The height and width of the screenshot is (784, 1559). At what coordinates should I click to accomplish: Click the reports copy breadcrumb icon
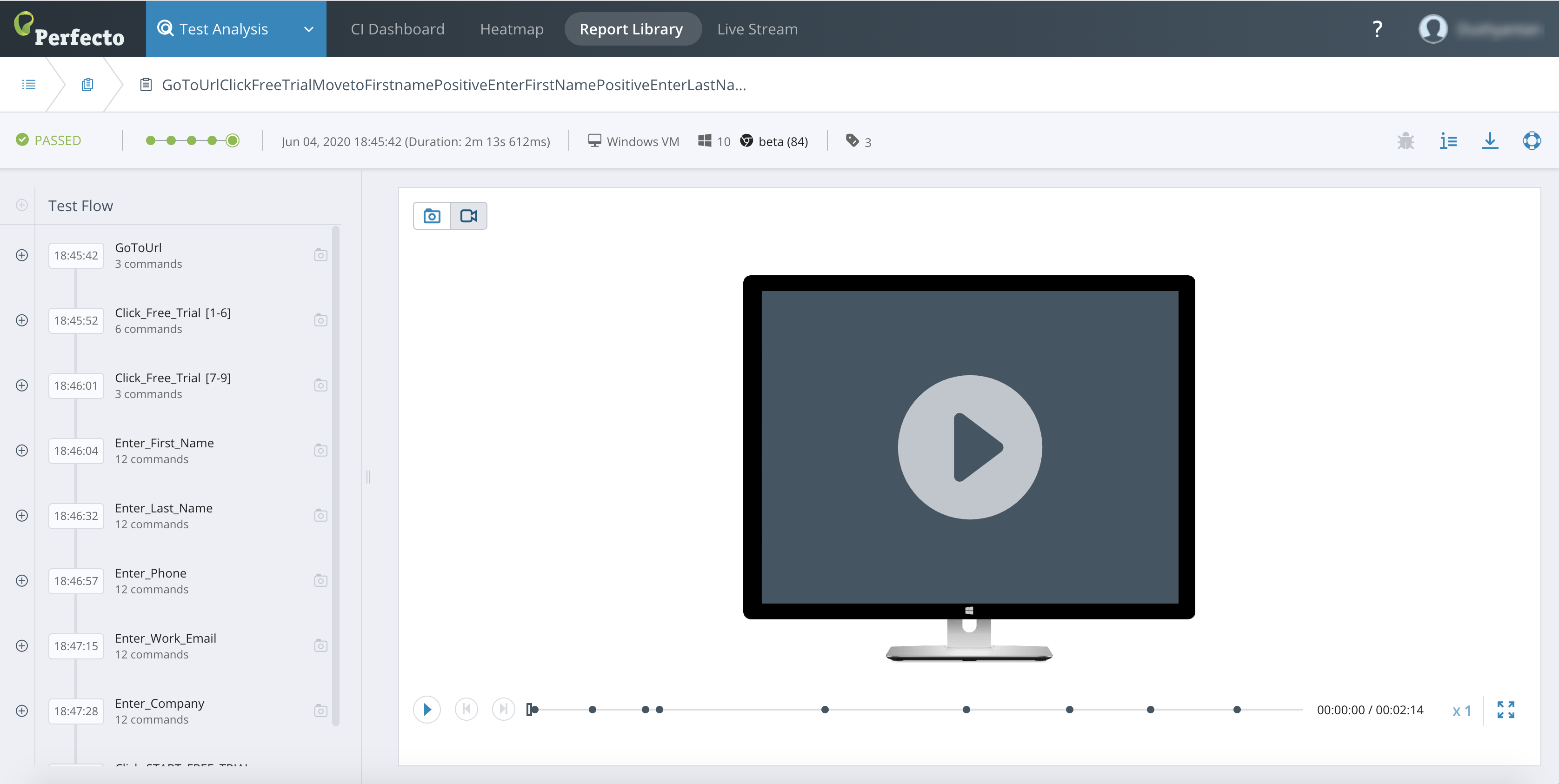pyautogui.click(x=87, y=85)
